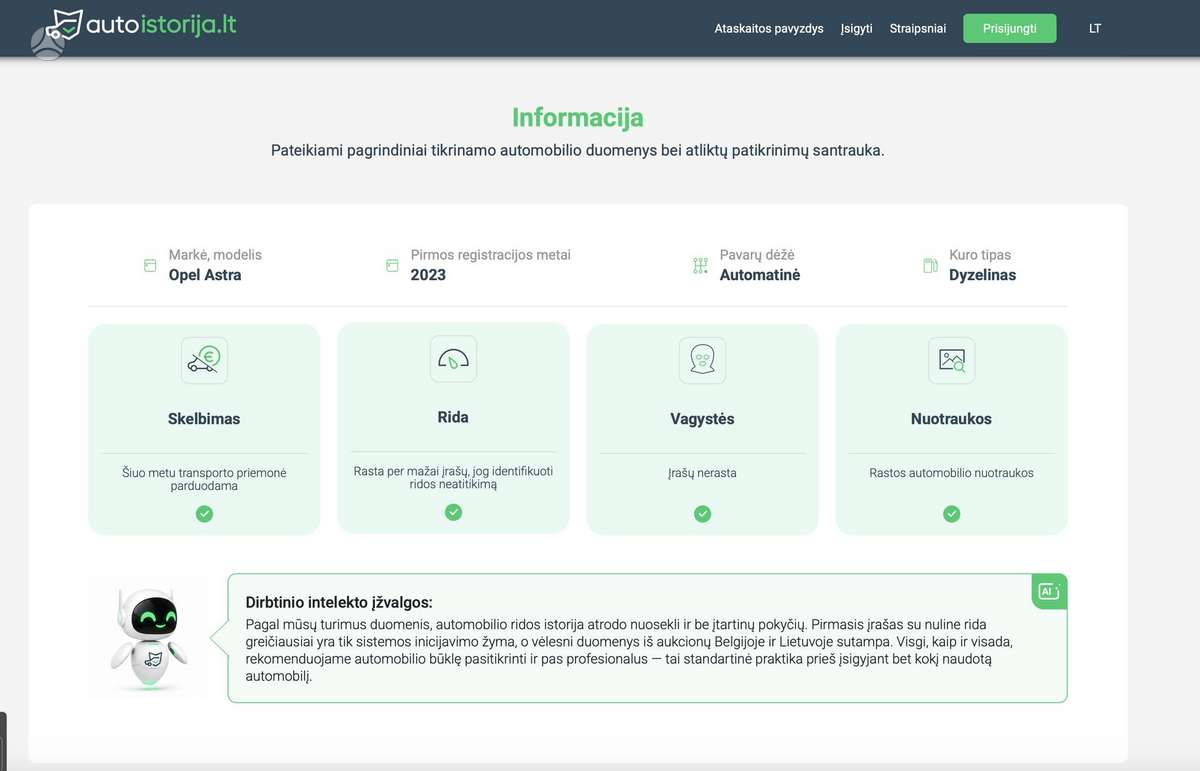Open Ataskaitos pavyzdys menu link
The image size is (1200, 771).
[x=769, y=28]
